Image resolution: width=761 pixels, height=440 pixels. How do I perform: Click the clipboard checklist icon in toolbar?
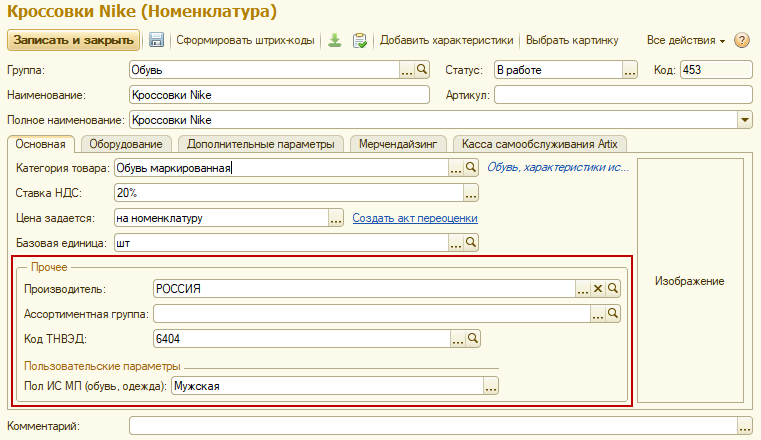[360, 40]
